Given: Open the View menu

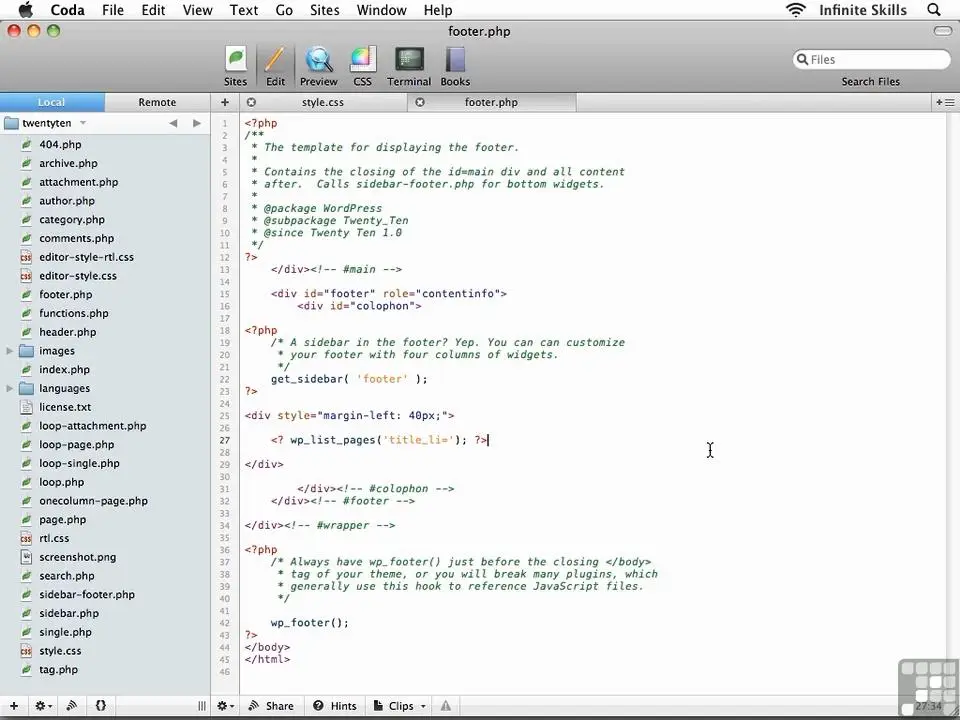Looking at the screenshot, I should 197,10.
